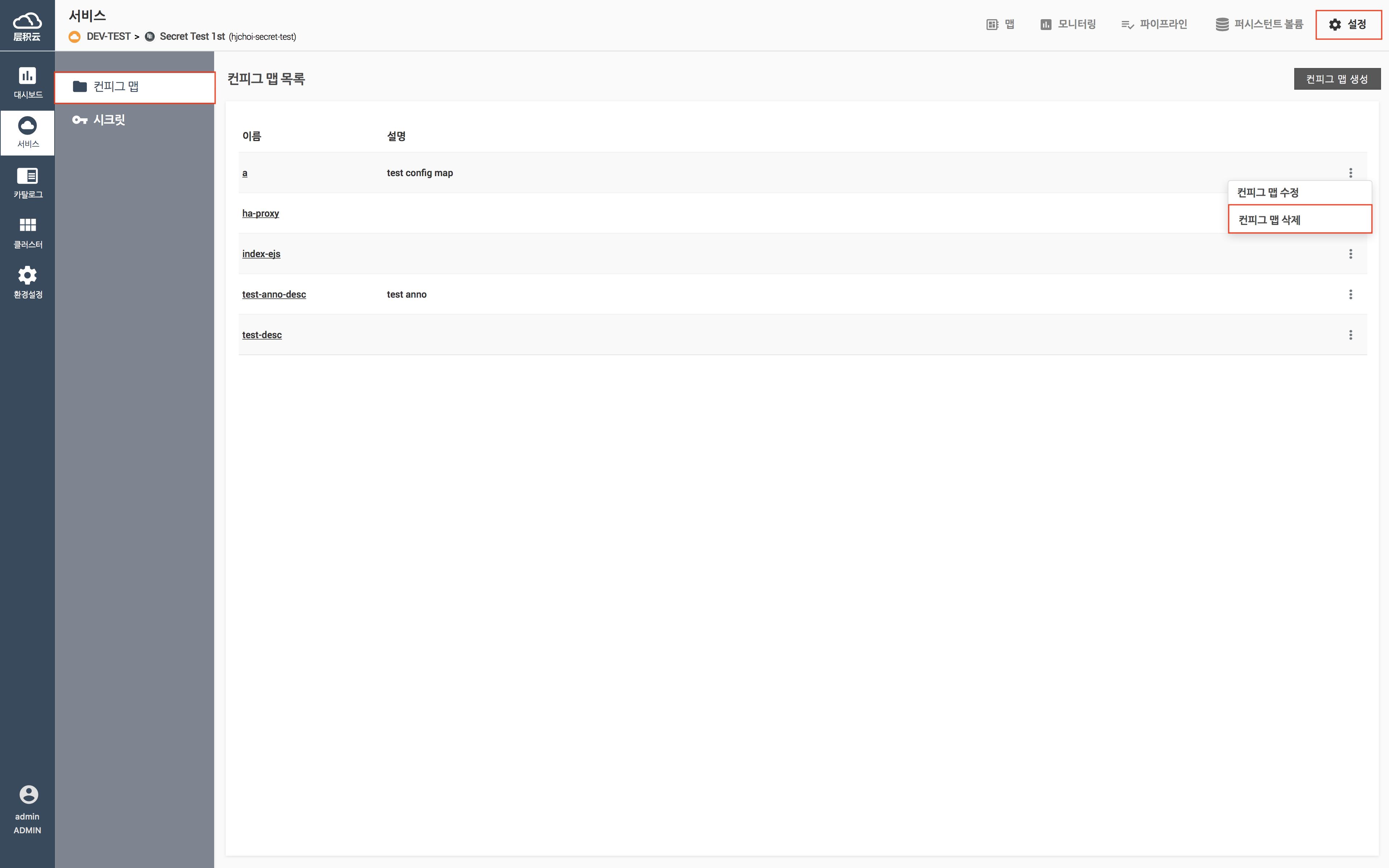Viewport: 1389px width, 868px height.
Task: Click the 컨피그 맵 목록 heading
Action: coord(266,78)
